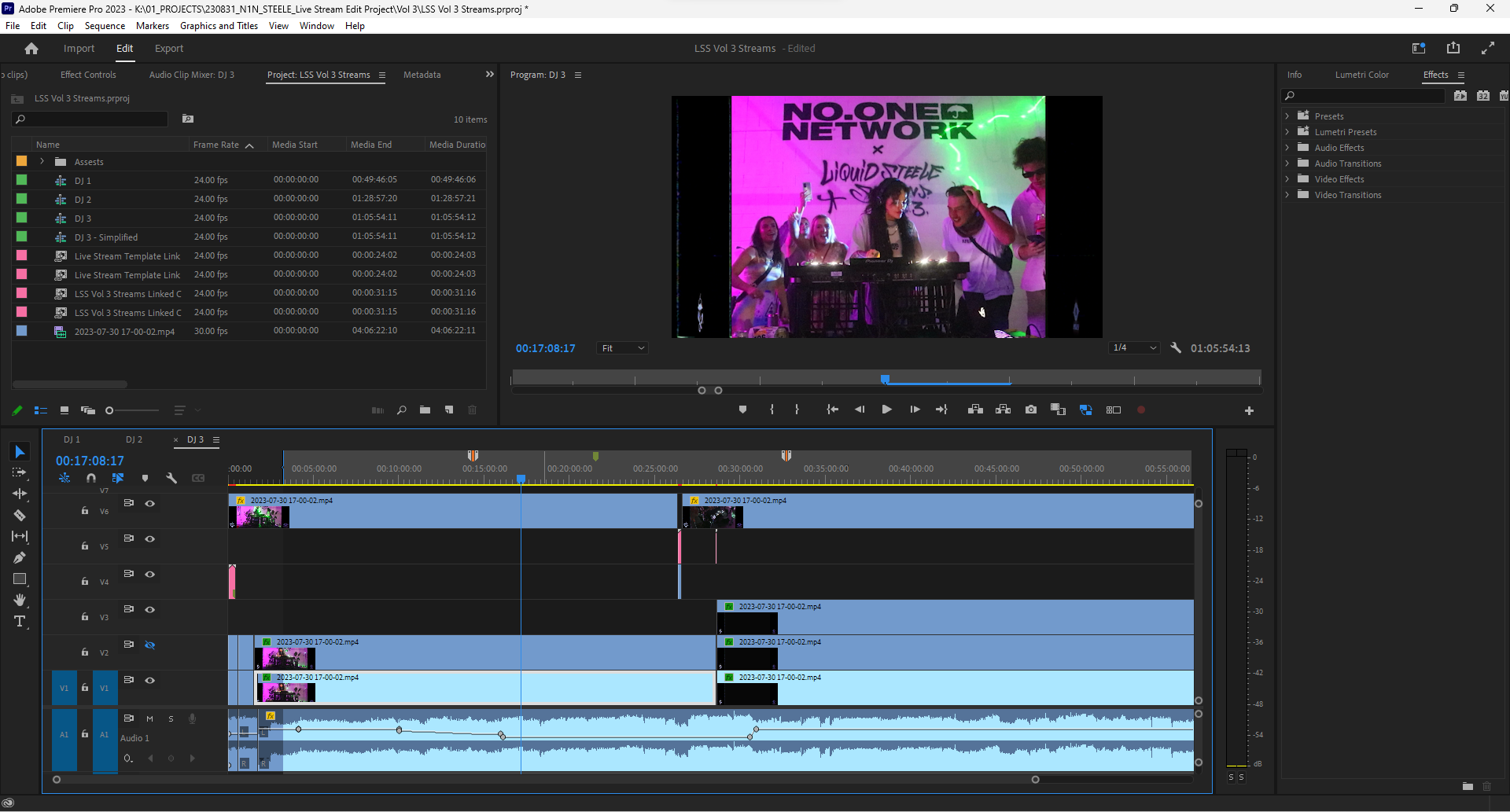Select the Rectangle tool
This screenshot has width=1510, height=812.
point(20,579)
